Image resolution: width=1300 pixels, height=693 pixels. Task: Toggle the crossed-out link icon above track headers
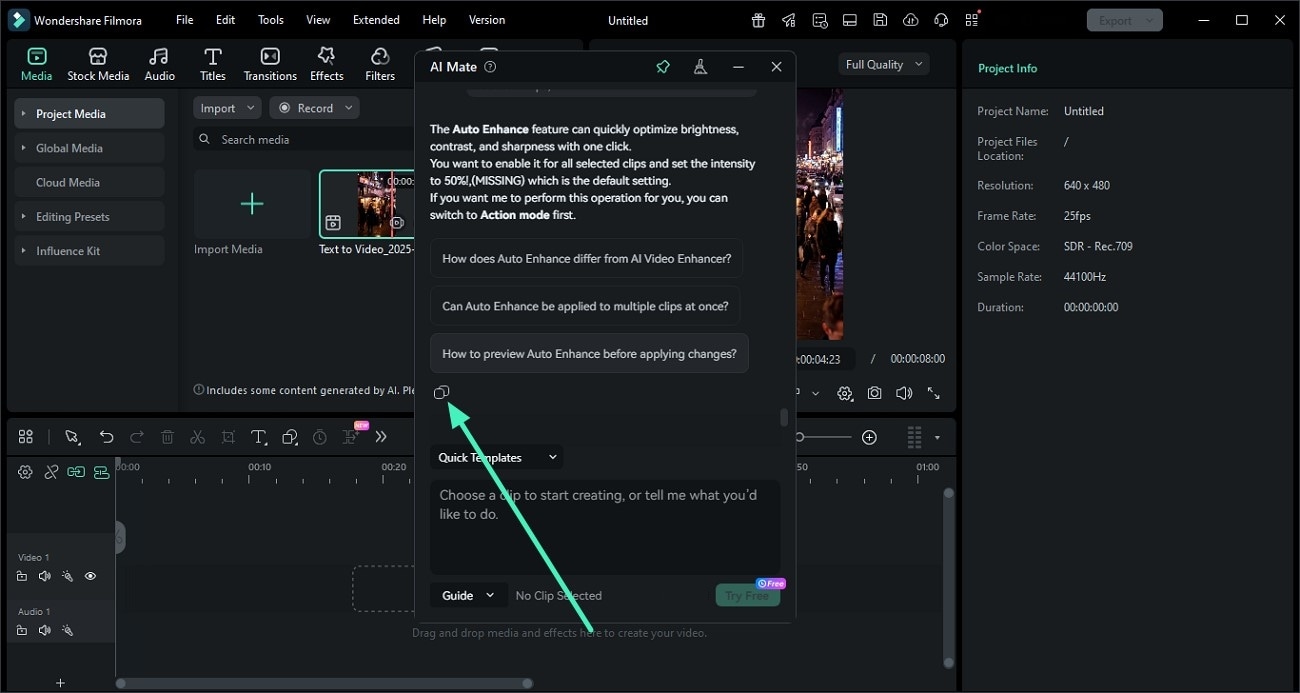pyautogui.click(x=51, y=472)
